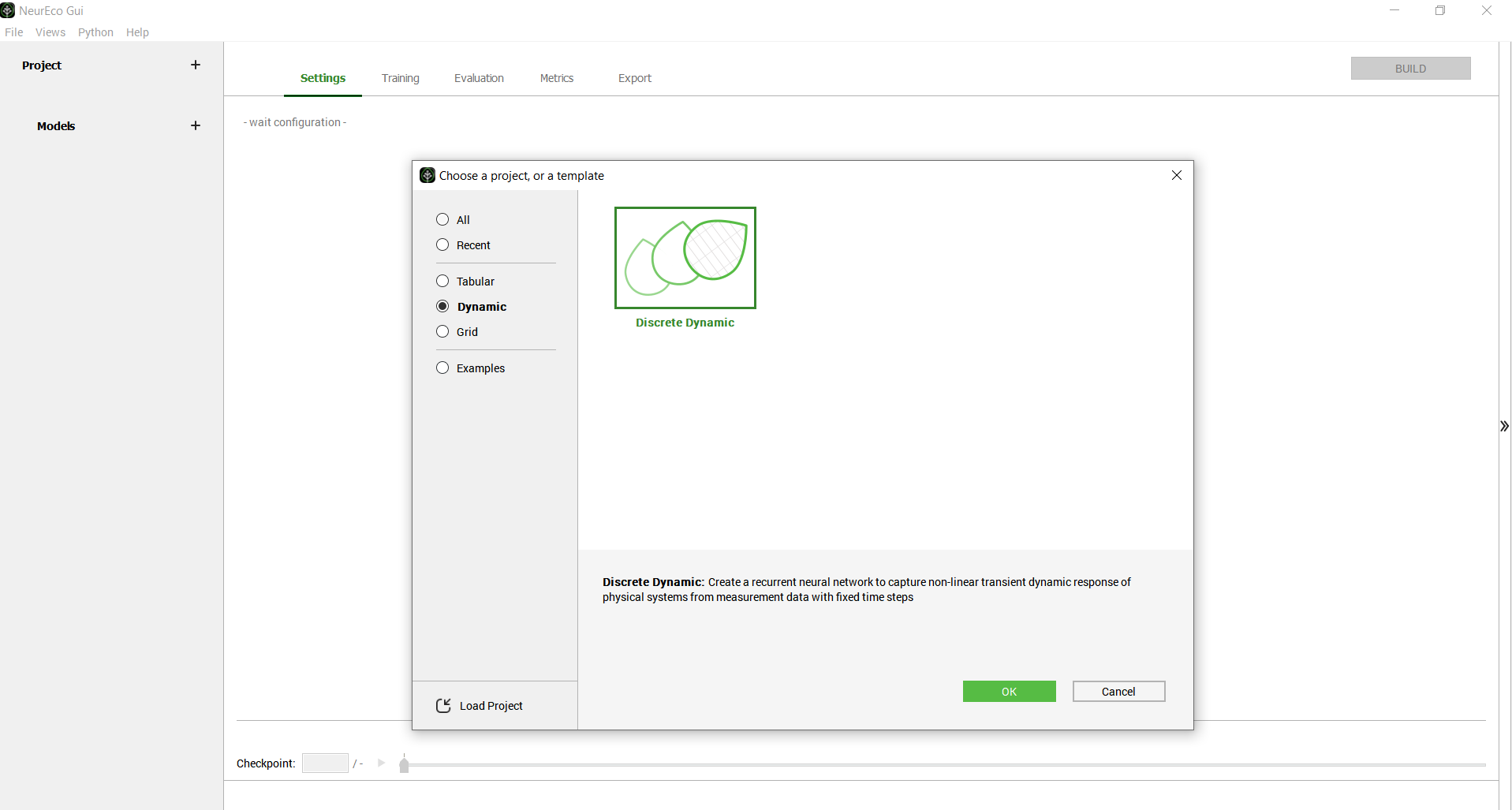This screenshot has width=1512, height=810.
Task: Click the NeurEco Gui app icon in the title bar
Action: tap(8, 10)
